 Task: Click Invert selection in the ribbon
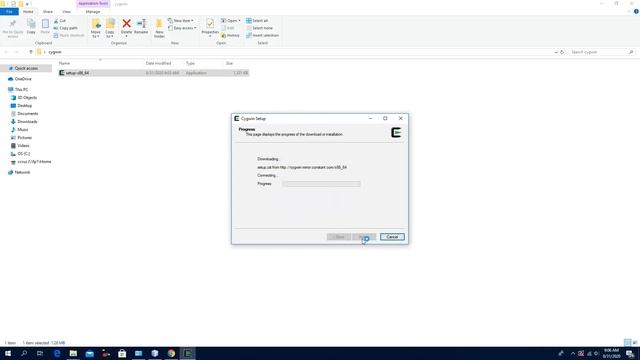pyautogui.click(x=262, y=36)
